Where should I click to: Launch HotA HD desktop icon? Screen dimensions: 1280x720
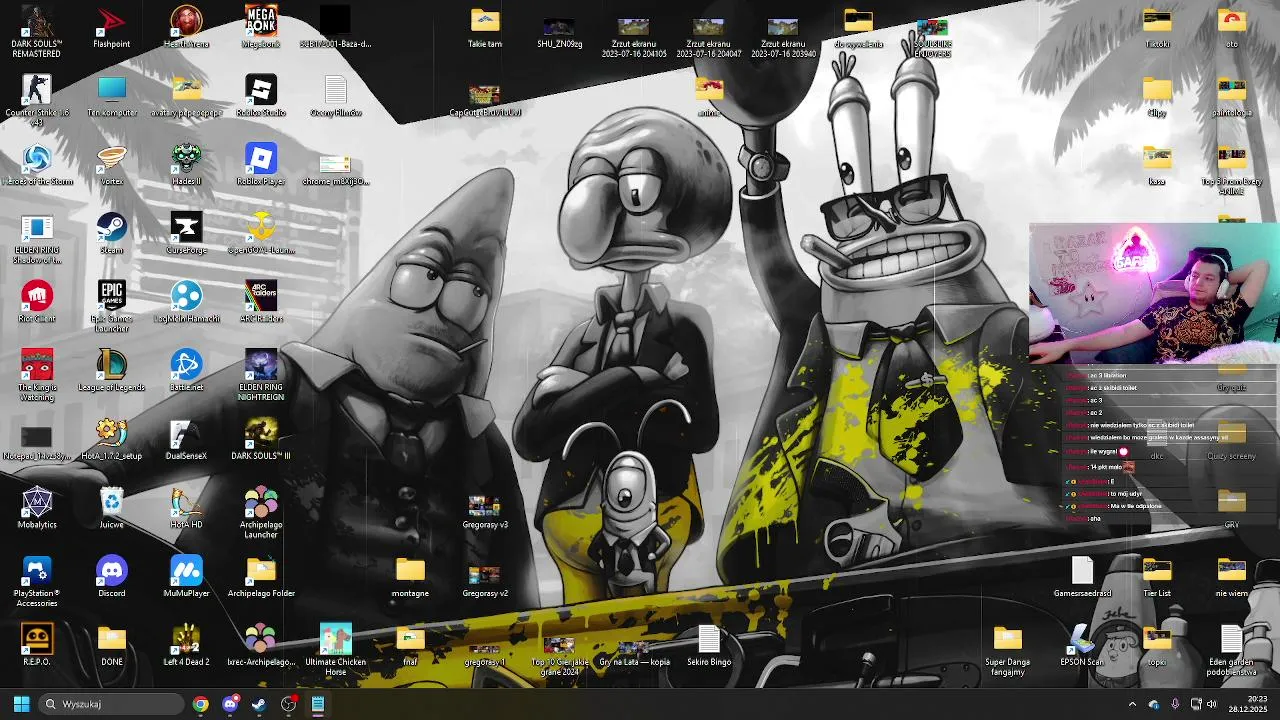pyautogui.click(x=186, y=508)
